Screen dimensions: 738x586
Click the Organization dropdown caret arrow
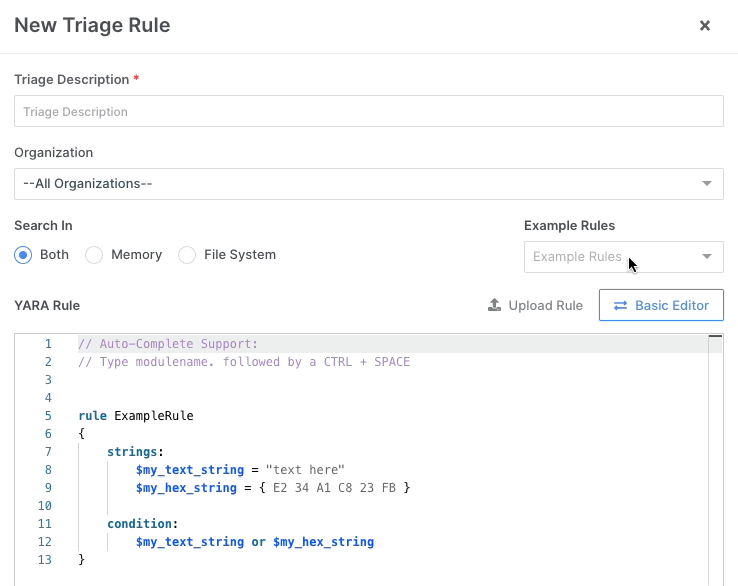707,184
